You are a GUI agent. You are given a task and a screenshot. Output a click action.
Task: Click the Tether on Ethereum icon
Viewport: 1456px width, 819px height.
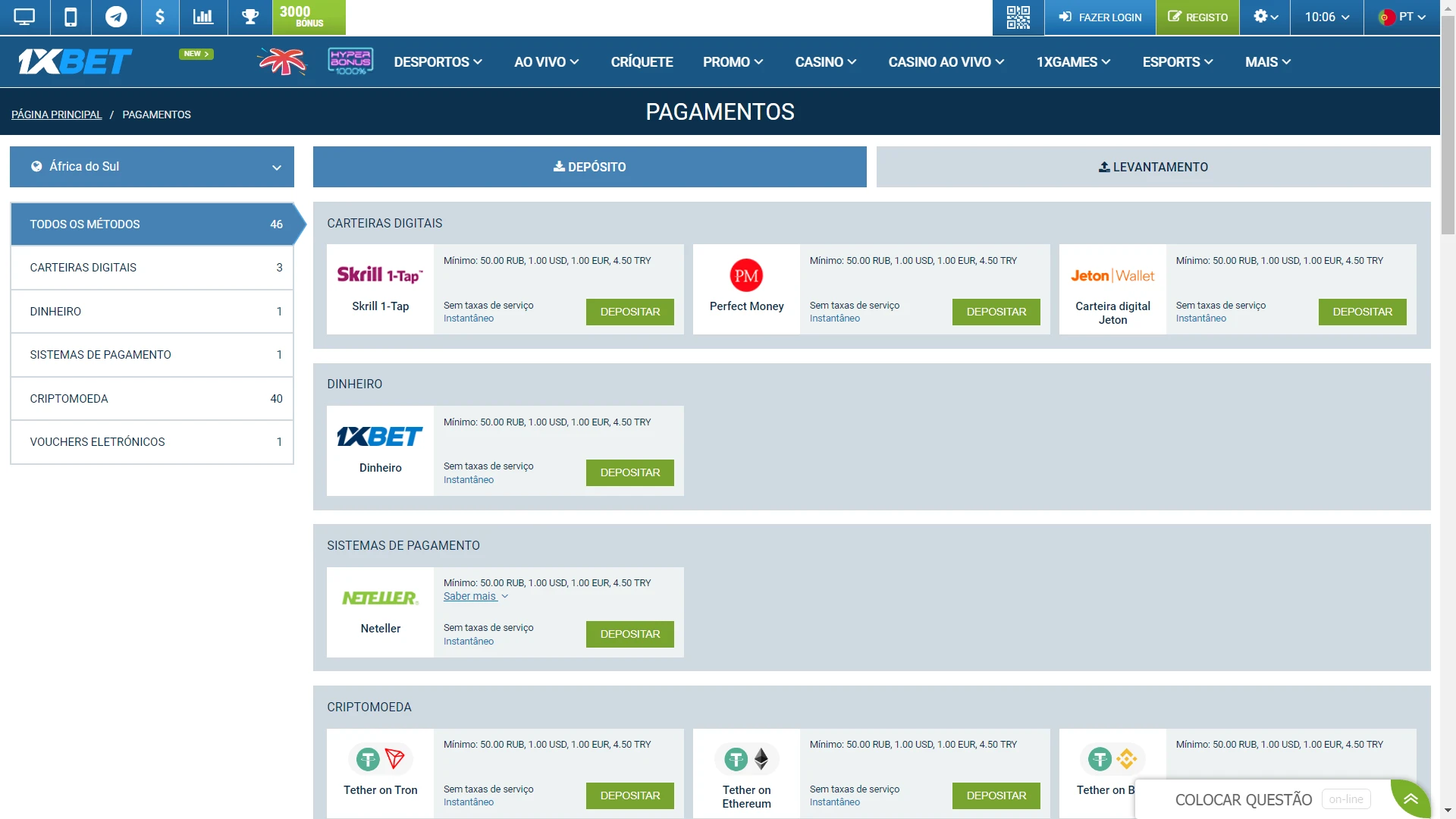coord(746,758)
